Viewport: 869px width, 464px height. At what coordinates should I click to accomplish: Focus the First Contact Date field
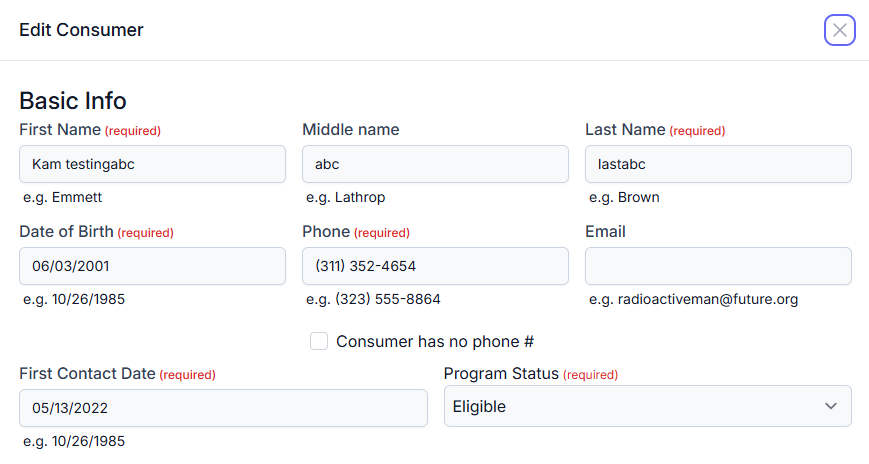click(223, 408)
